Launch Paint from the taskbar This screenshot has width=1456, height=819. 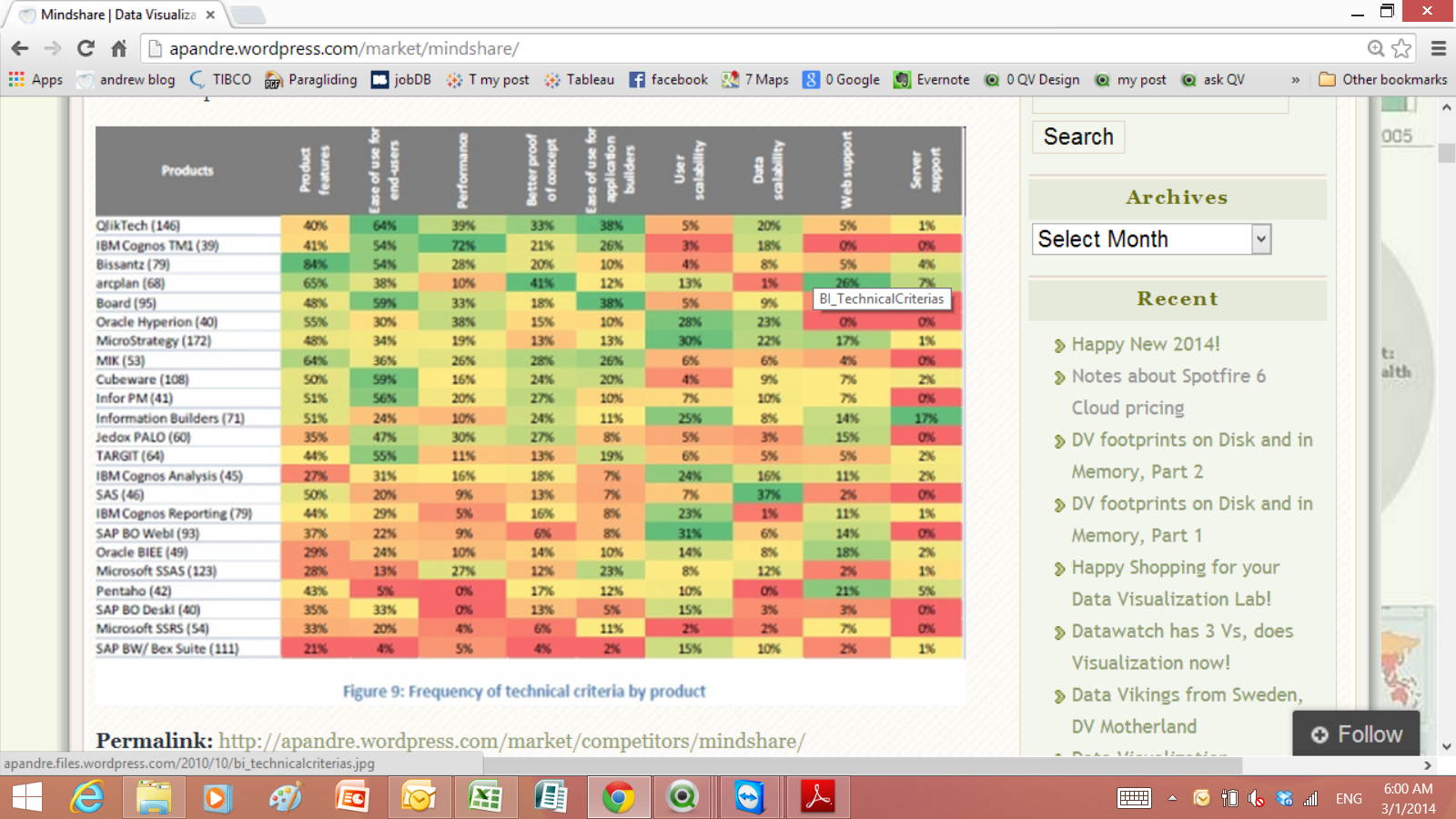pos(285,798)
